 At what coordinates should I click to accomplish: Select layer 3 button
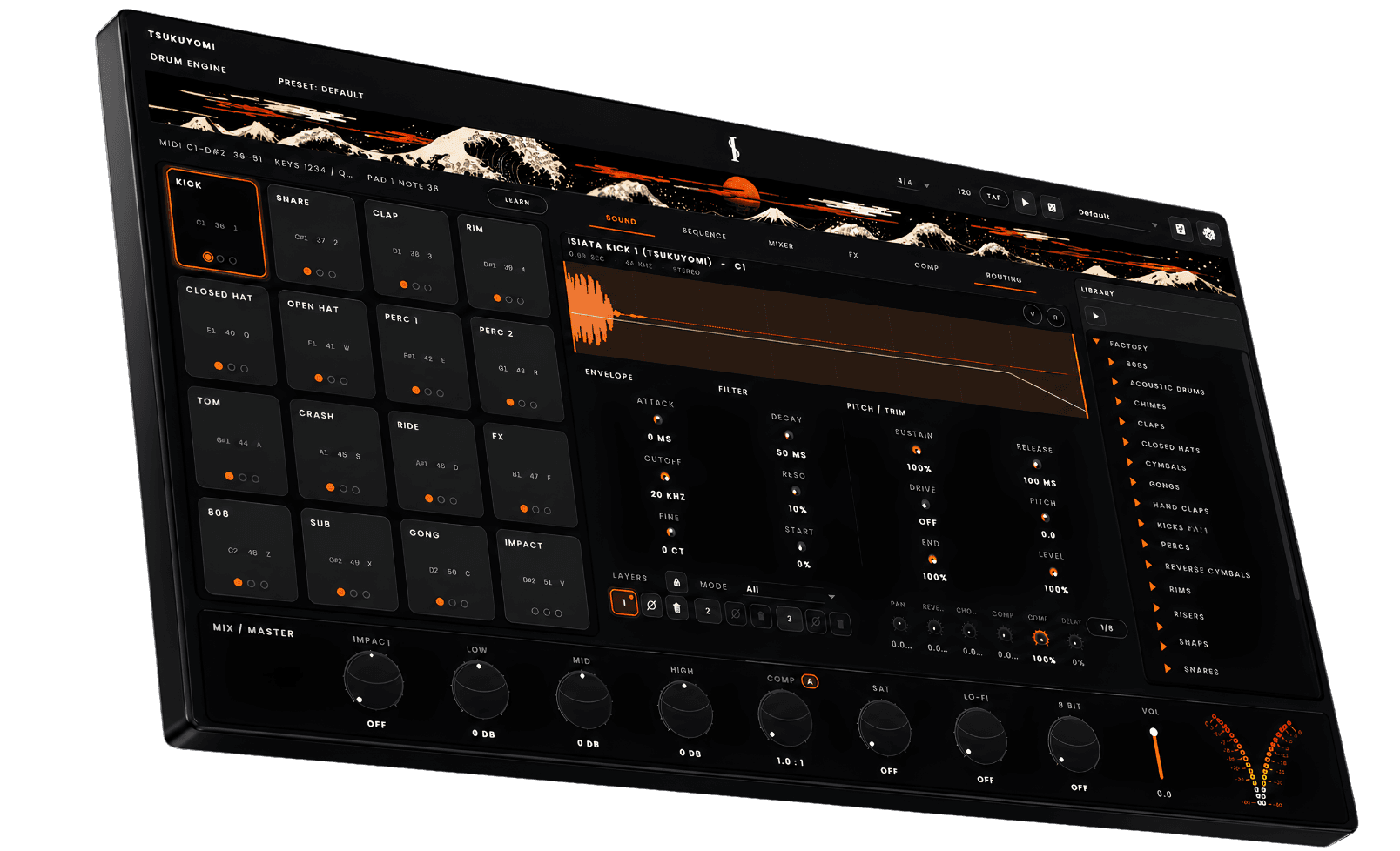790,619
